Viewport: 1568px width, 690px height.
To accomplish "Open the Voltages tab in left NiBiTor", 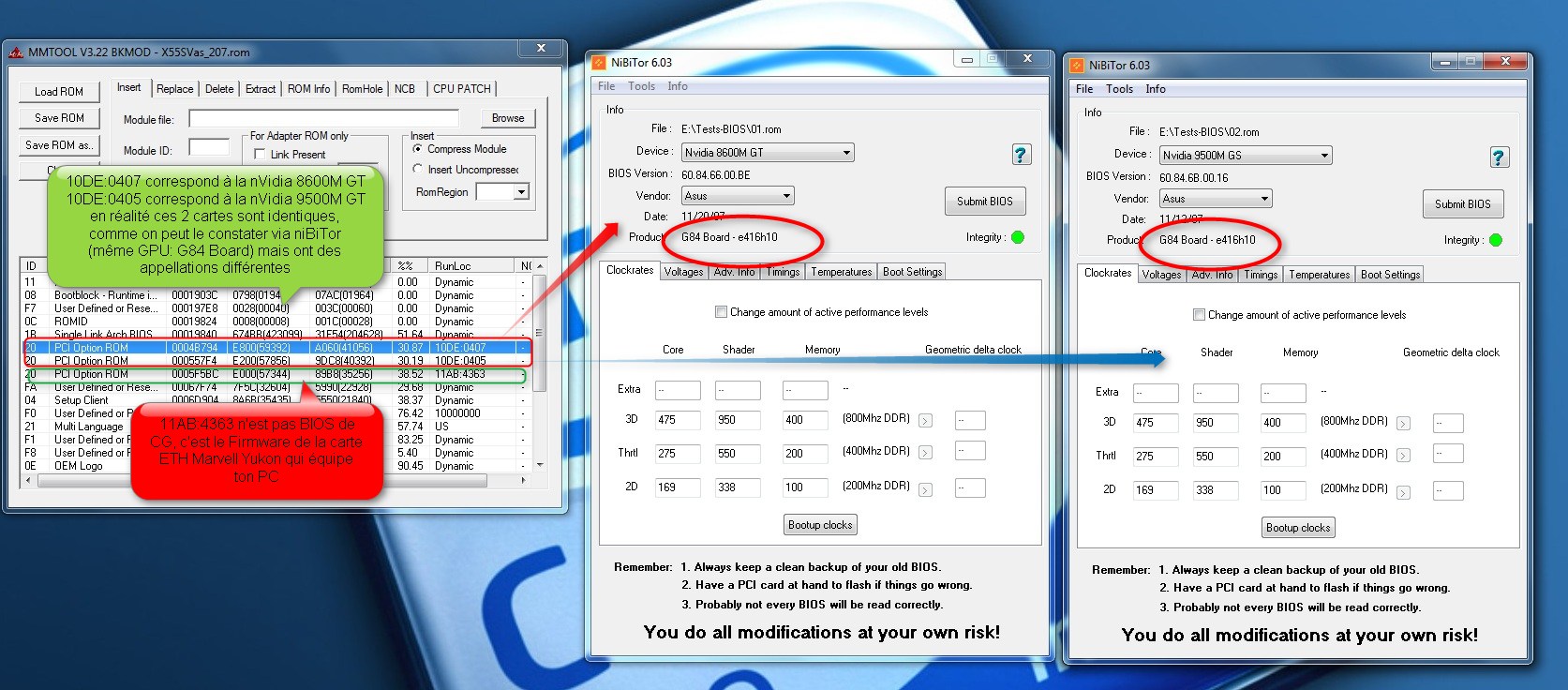I will click(683, 272).
